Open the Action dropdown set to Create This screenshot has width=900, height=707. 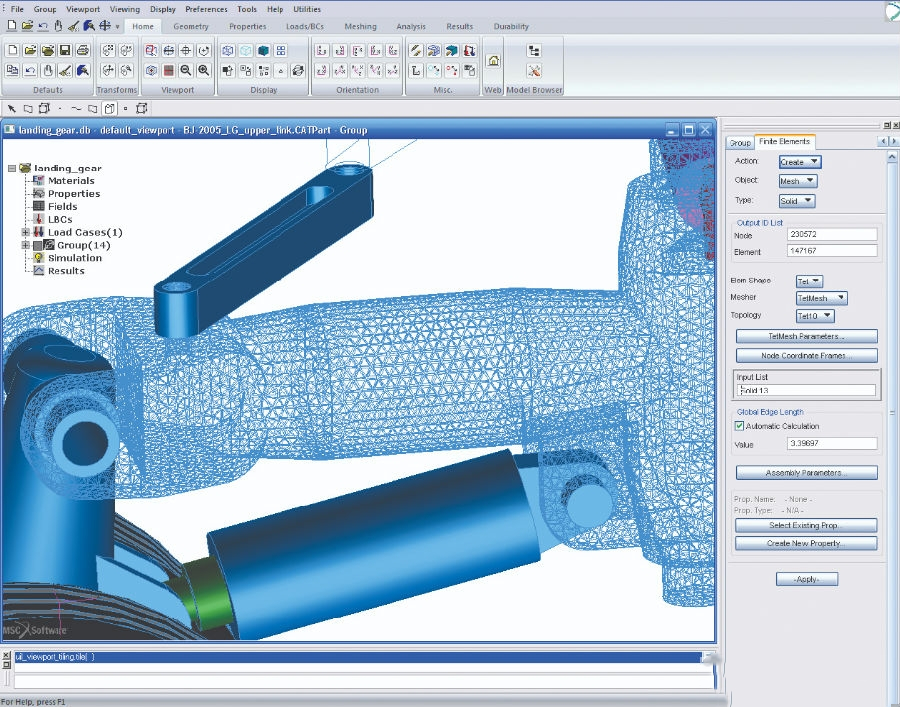coord(800,161)
